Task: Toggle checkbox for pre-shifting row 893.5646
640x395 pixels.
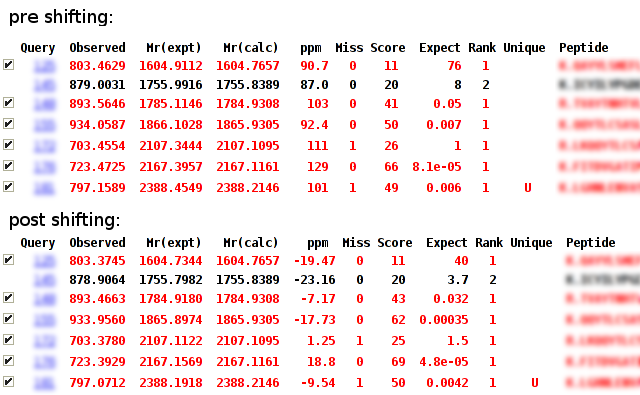Action: coord(9,102)
